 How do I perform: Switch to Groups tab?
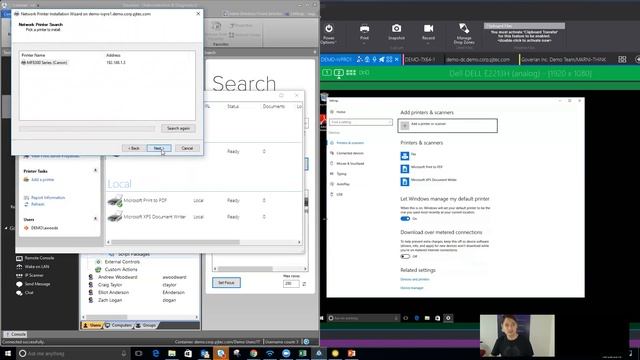pos(146,325)
